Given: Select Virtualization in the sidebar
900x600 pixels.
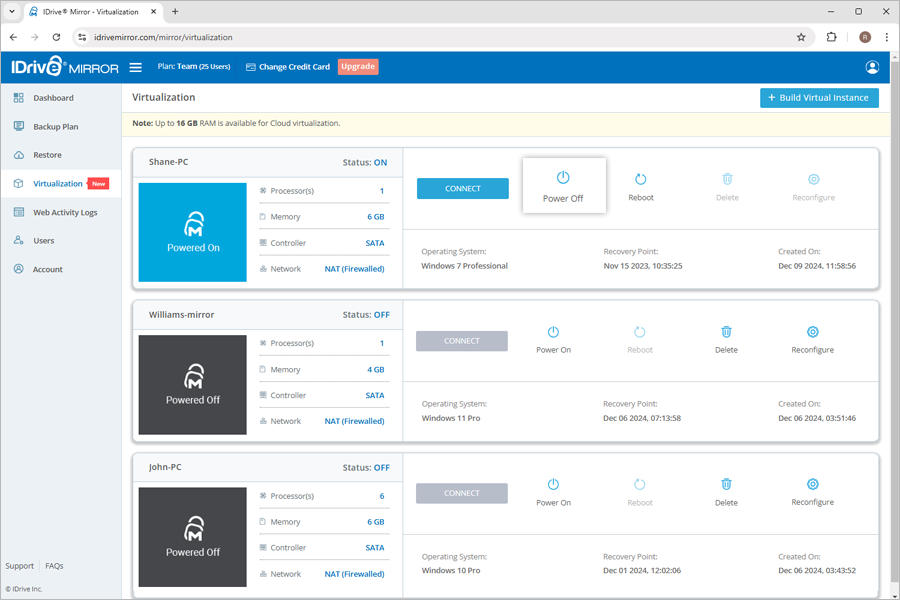Looking at the screenshot, I should coord(58,184).
